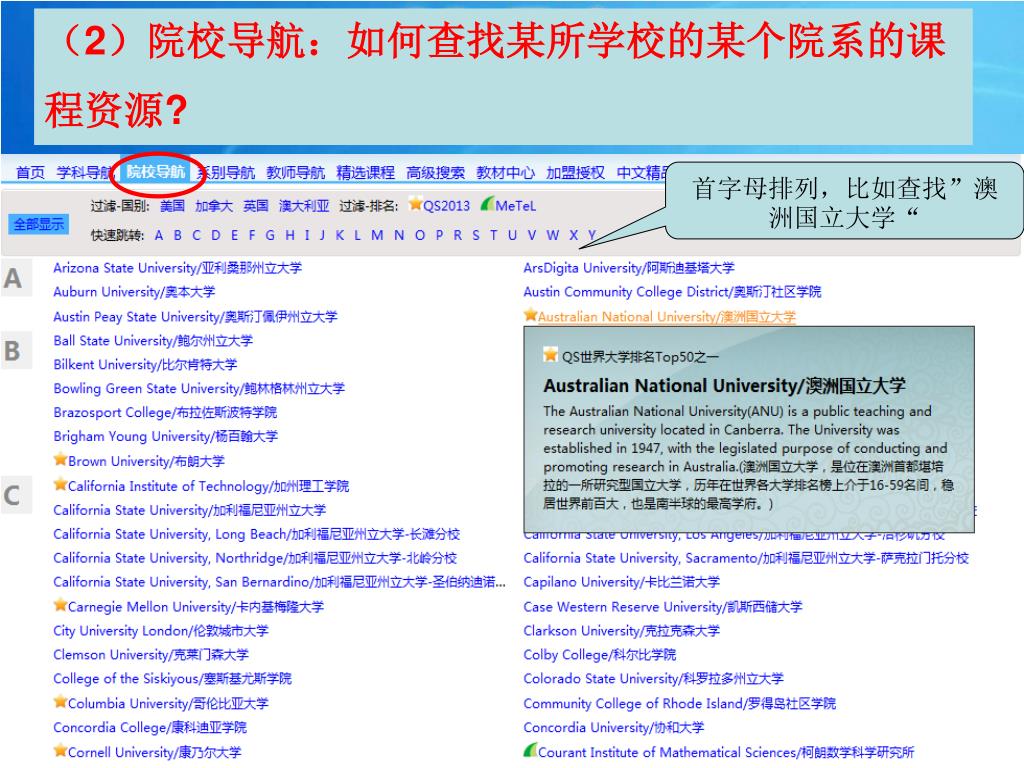The width and height of the screenshot is (1024, 768).
Task: Click star icon beside Australian National University
Action: (x=530, y=315)
